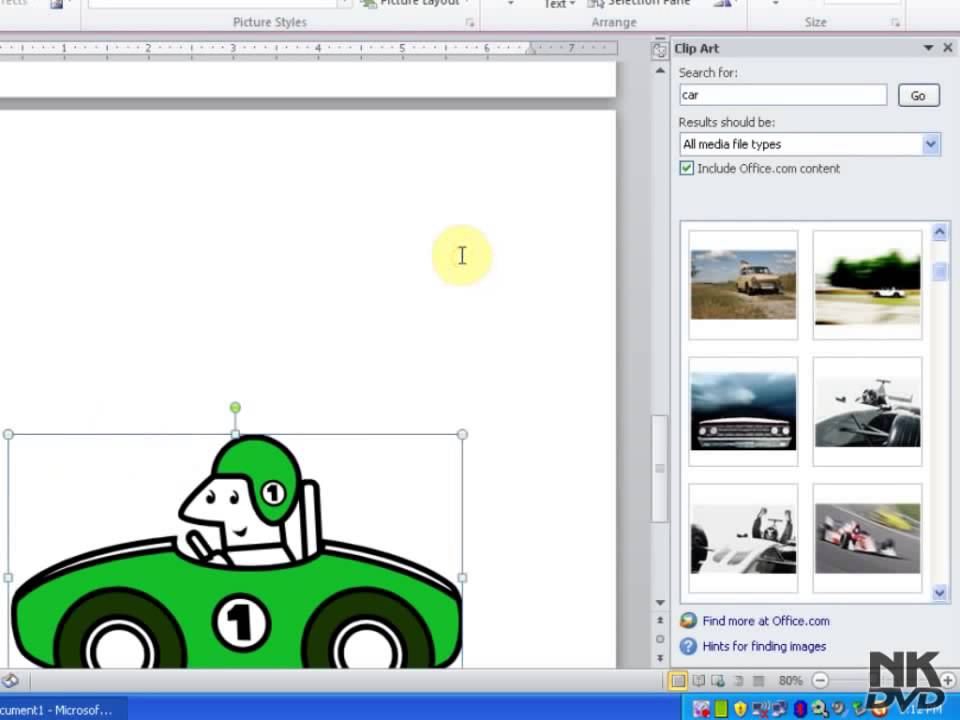Click the top-center sizing handle of the car
Viewport: 960px width, 720px height.
pos(235,434)
